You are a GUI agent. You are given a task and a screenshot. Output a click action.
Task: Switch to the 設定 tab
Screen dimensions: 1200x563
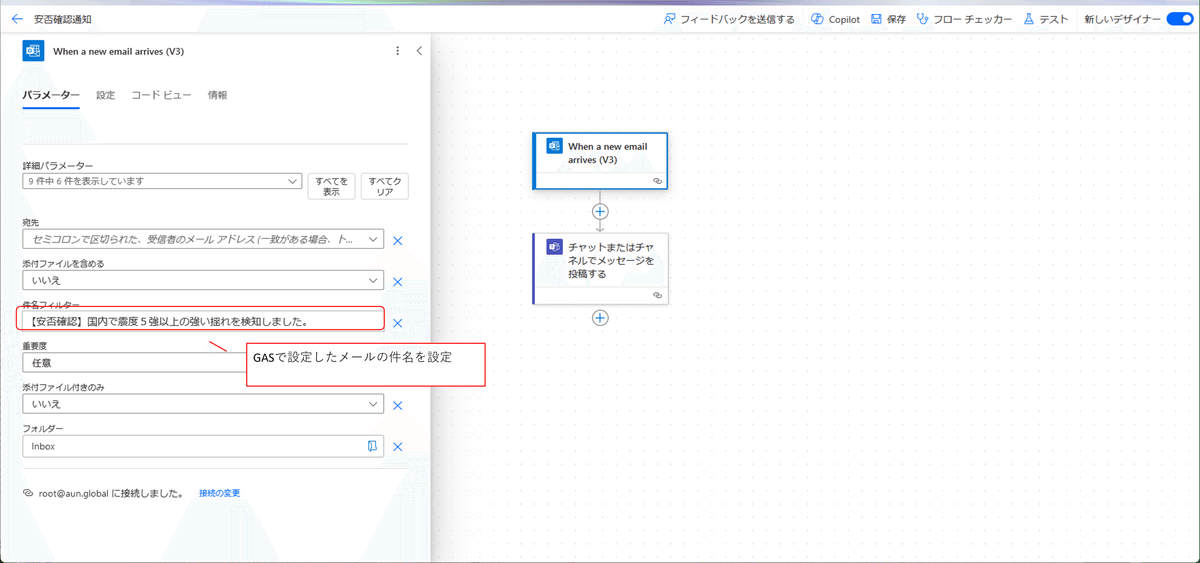tap(105, 95)
